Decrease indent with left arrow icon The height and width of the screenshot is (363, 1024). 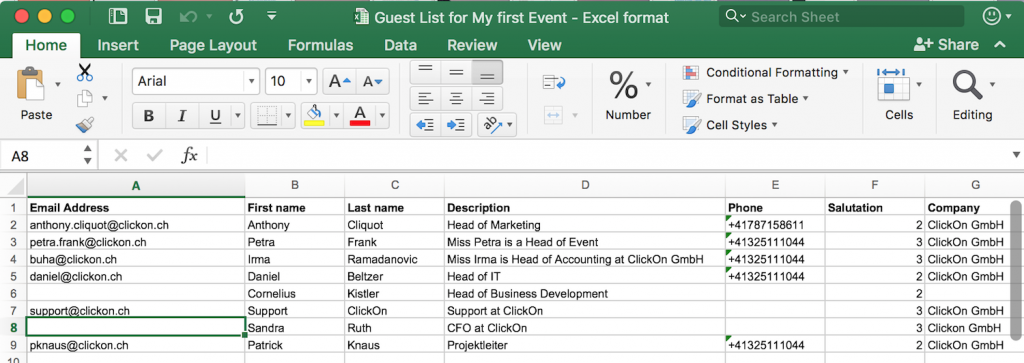point(425,124)
